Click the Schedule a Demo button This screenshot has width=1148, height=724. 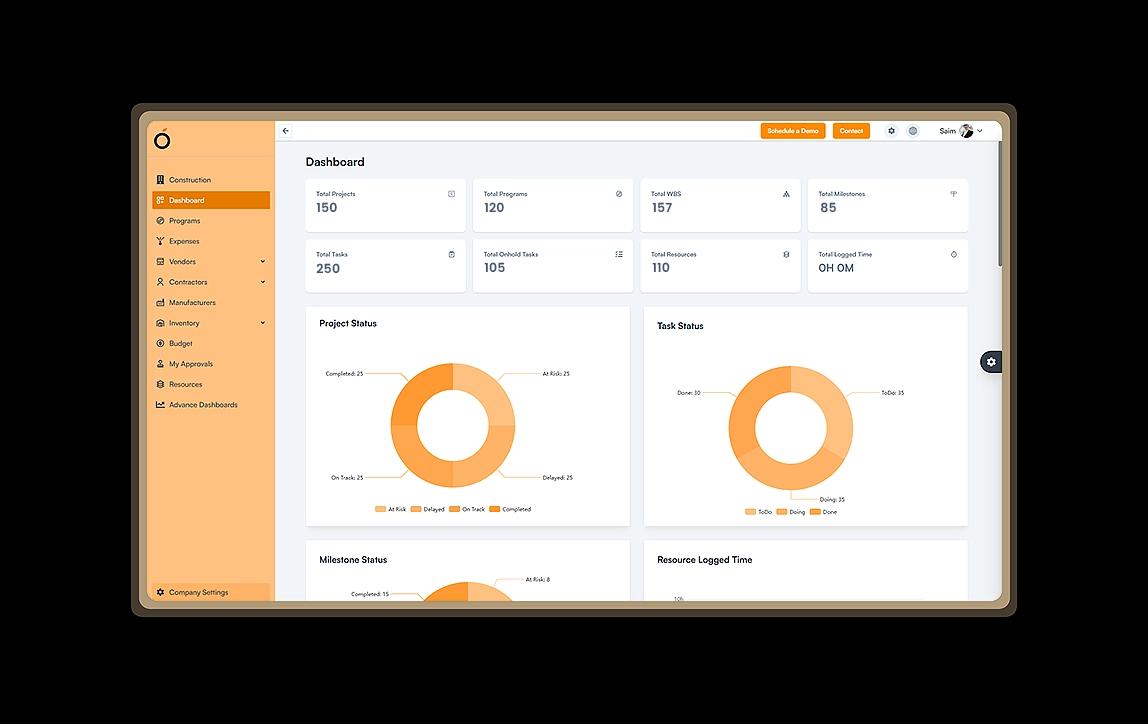793,130
